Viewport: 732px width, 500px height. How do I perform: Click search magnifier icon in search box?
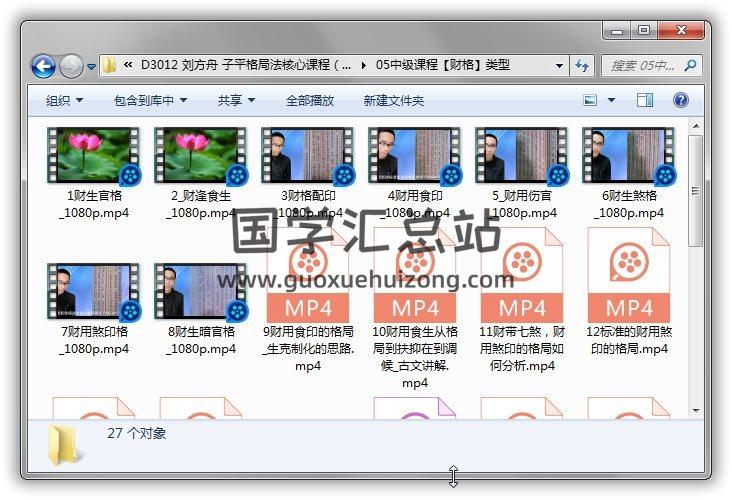pyautogui.click(x=690, y=66)
